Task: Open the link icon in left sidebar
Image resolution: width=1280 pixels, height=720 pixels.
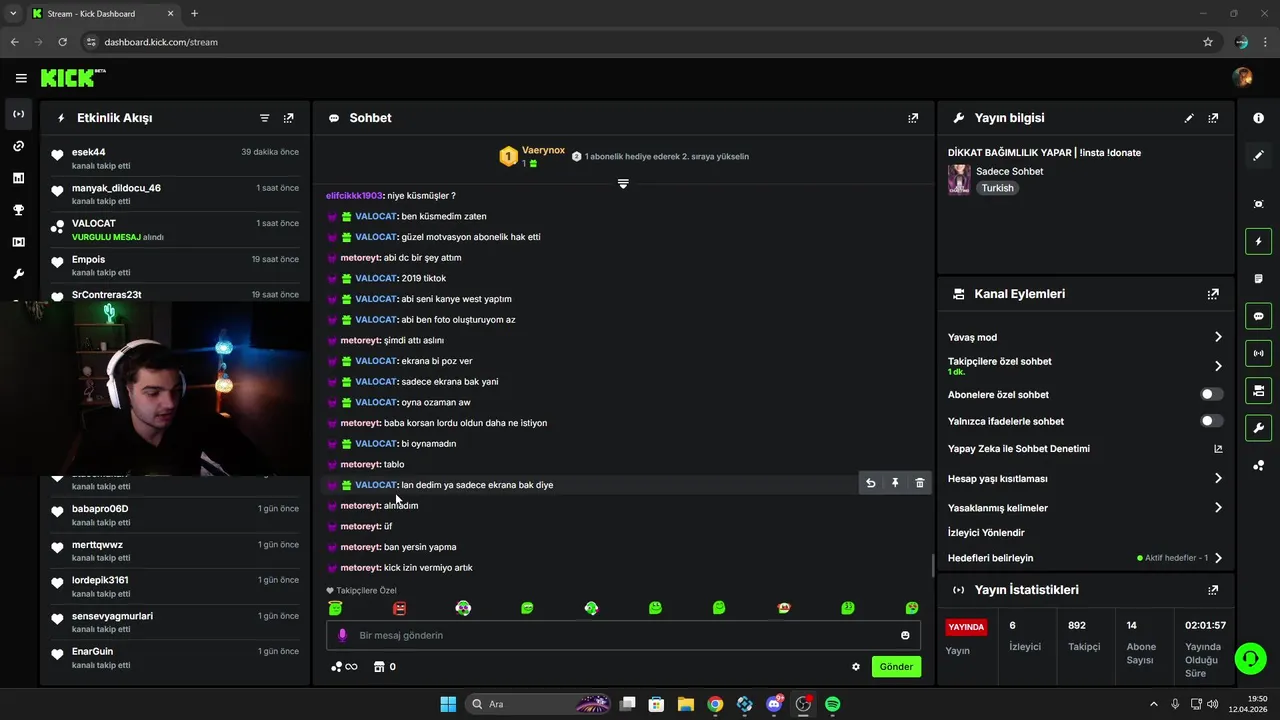Action: pos(18,146)
